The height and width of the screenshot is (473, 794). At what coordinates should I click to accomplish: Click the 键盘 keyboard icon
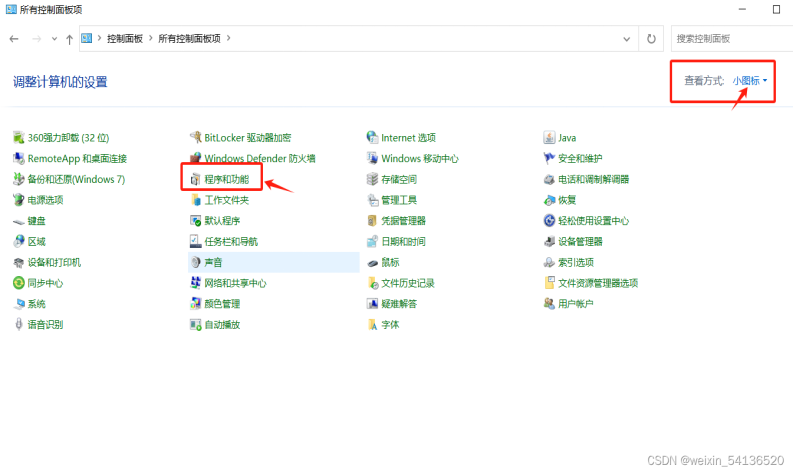pos(19,221)
